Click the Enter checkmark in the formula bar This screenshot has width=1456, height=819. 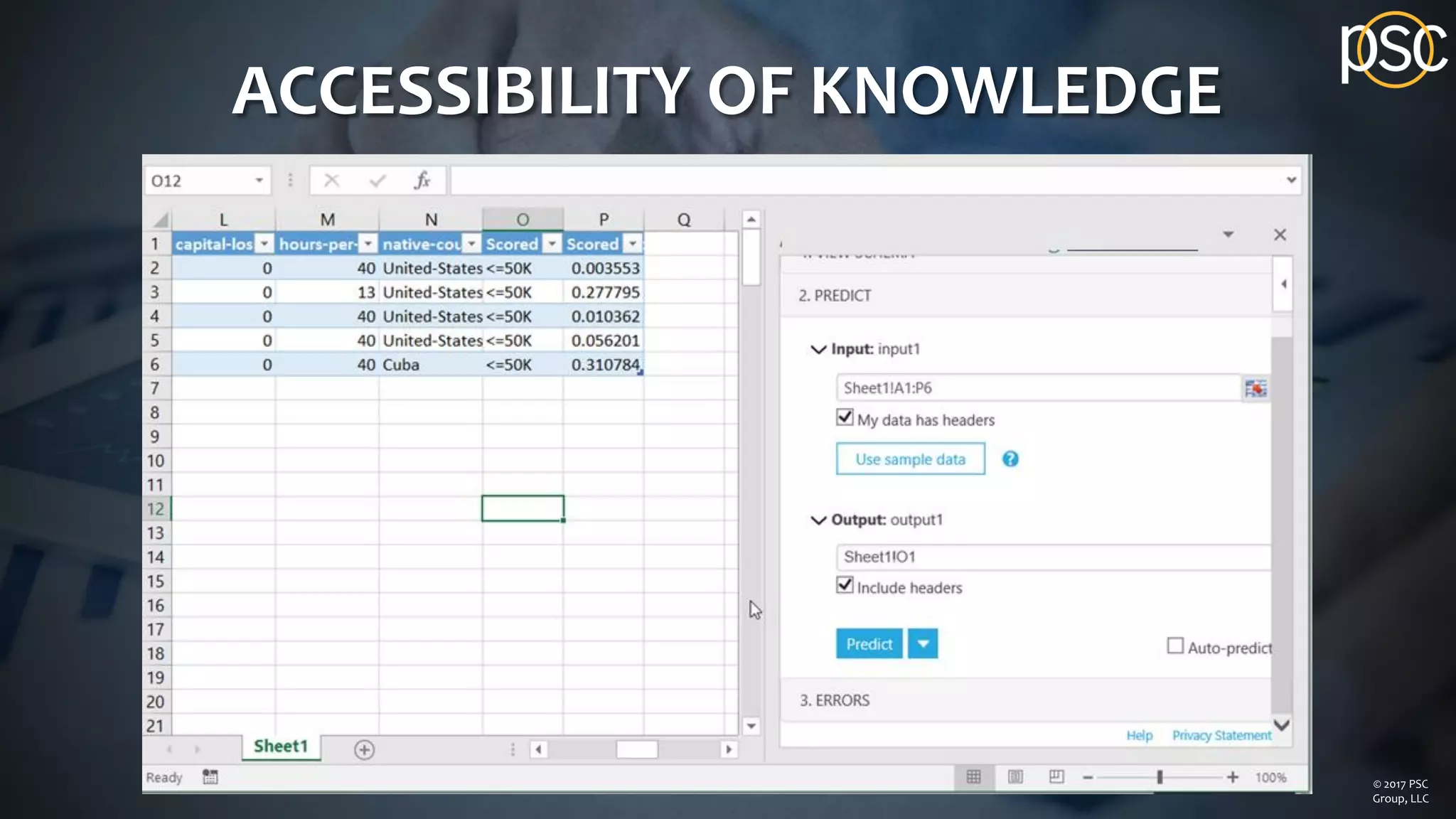coord(378,181)
